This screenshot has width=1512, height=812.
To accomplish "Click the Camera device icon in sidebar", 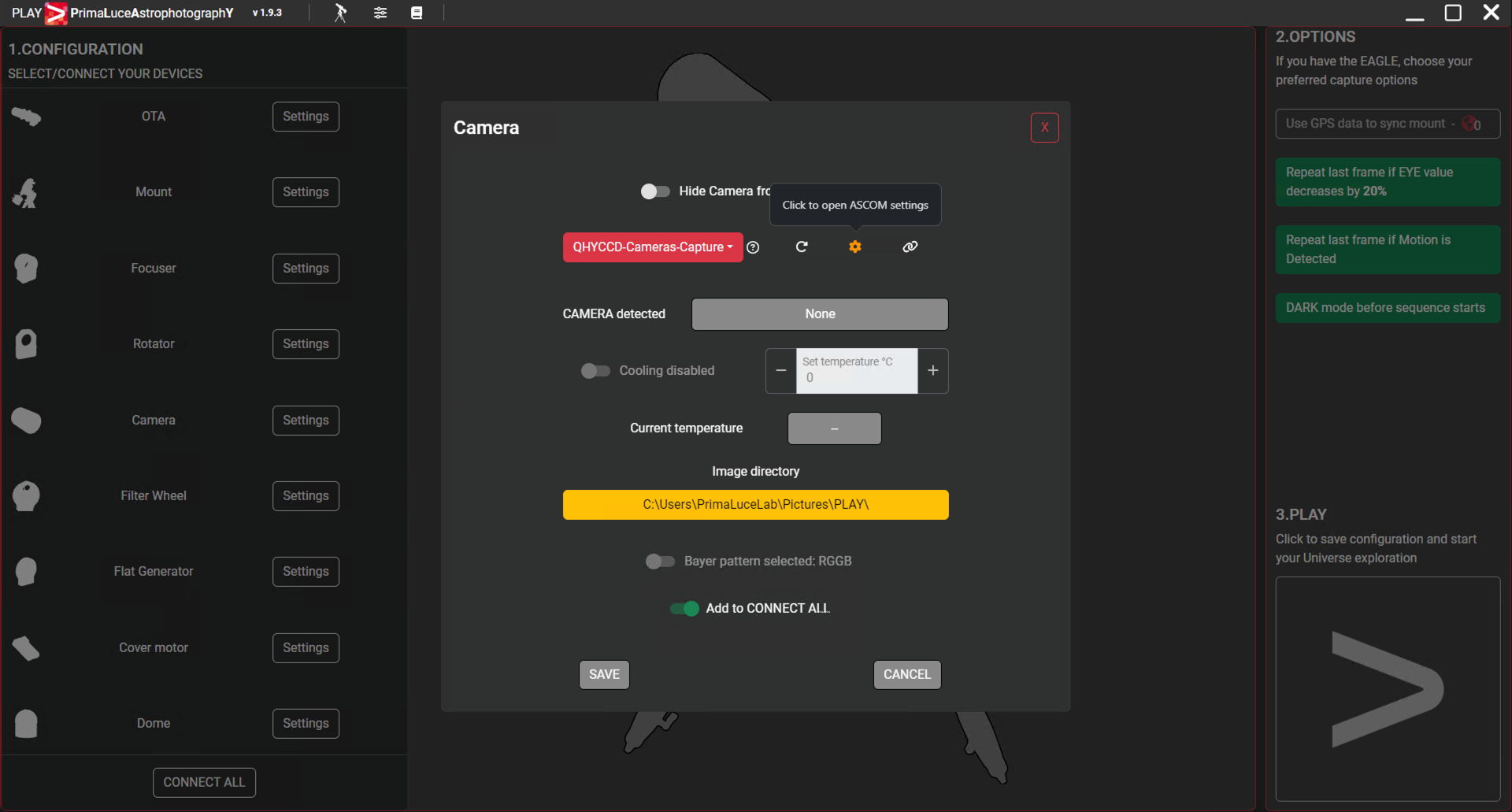I will click(26, 421).
